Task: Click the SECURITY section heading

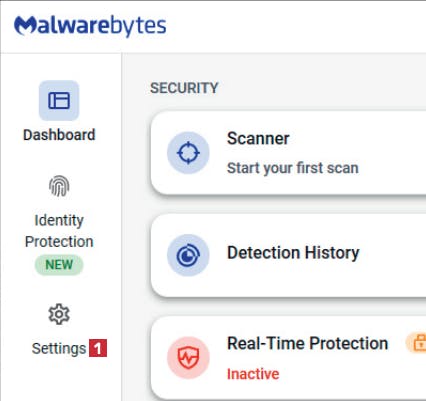Action: point(184,88)
